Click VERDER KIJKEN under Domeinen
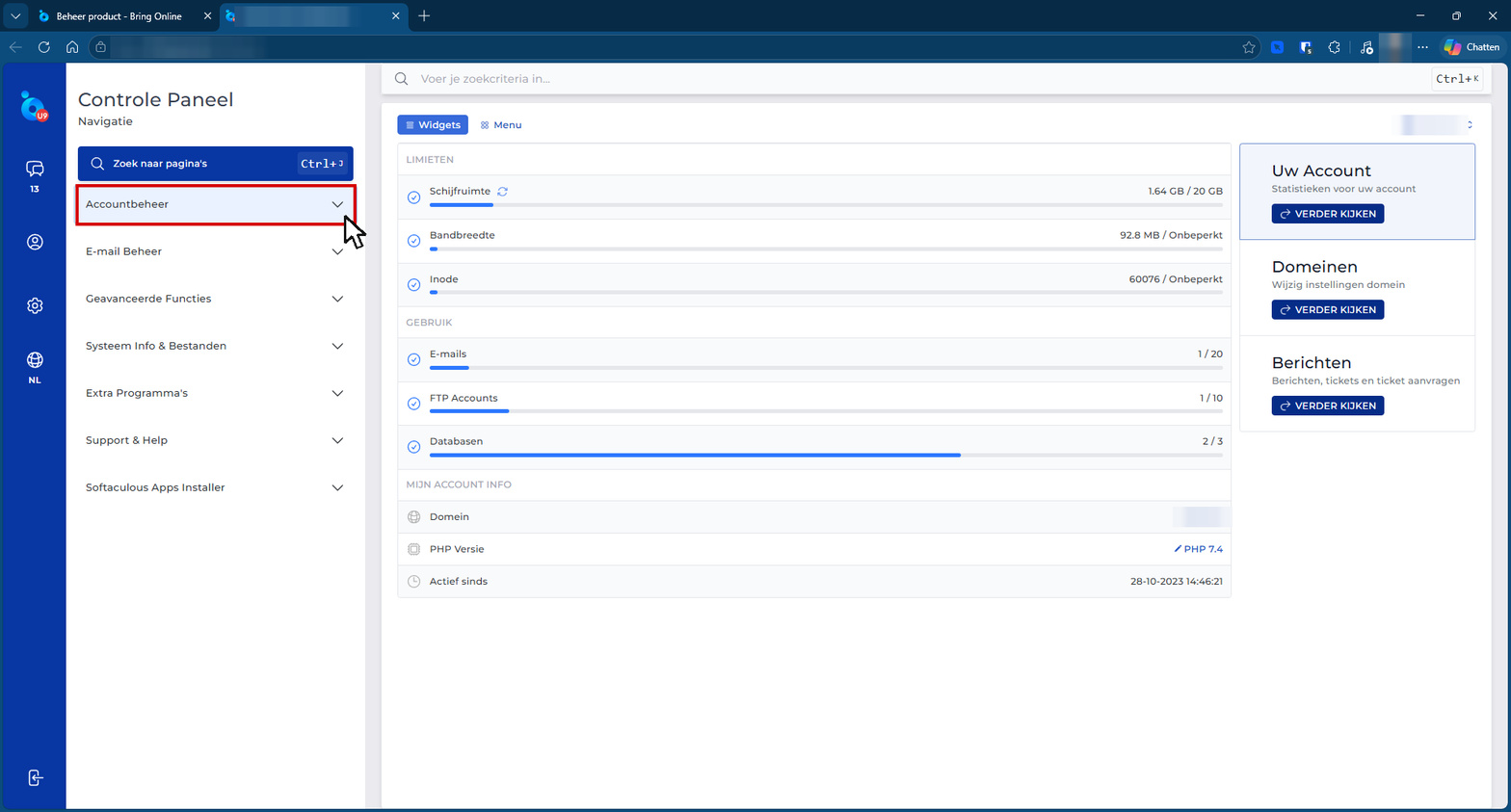The image size is (1511, 812). tap(1328, 310)
